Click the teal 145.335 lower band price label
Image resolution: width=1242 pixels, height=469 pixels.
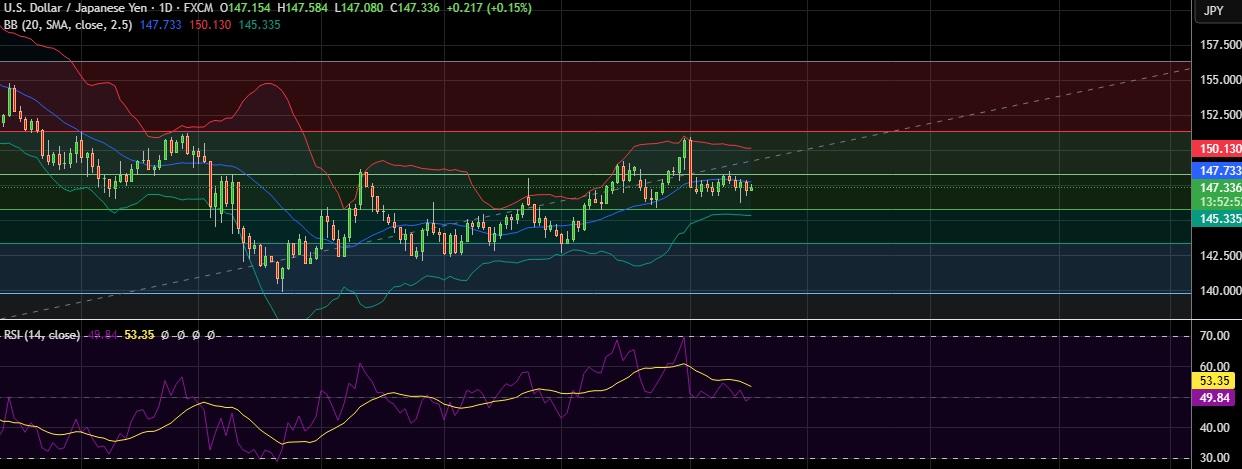(x=1218, y=218)
